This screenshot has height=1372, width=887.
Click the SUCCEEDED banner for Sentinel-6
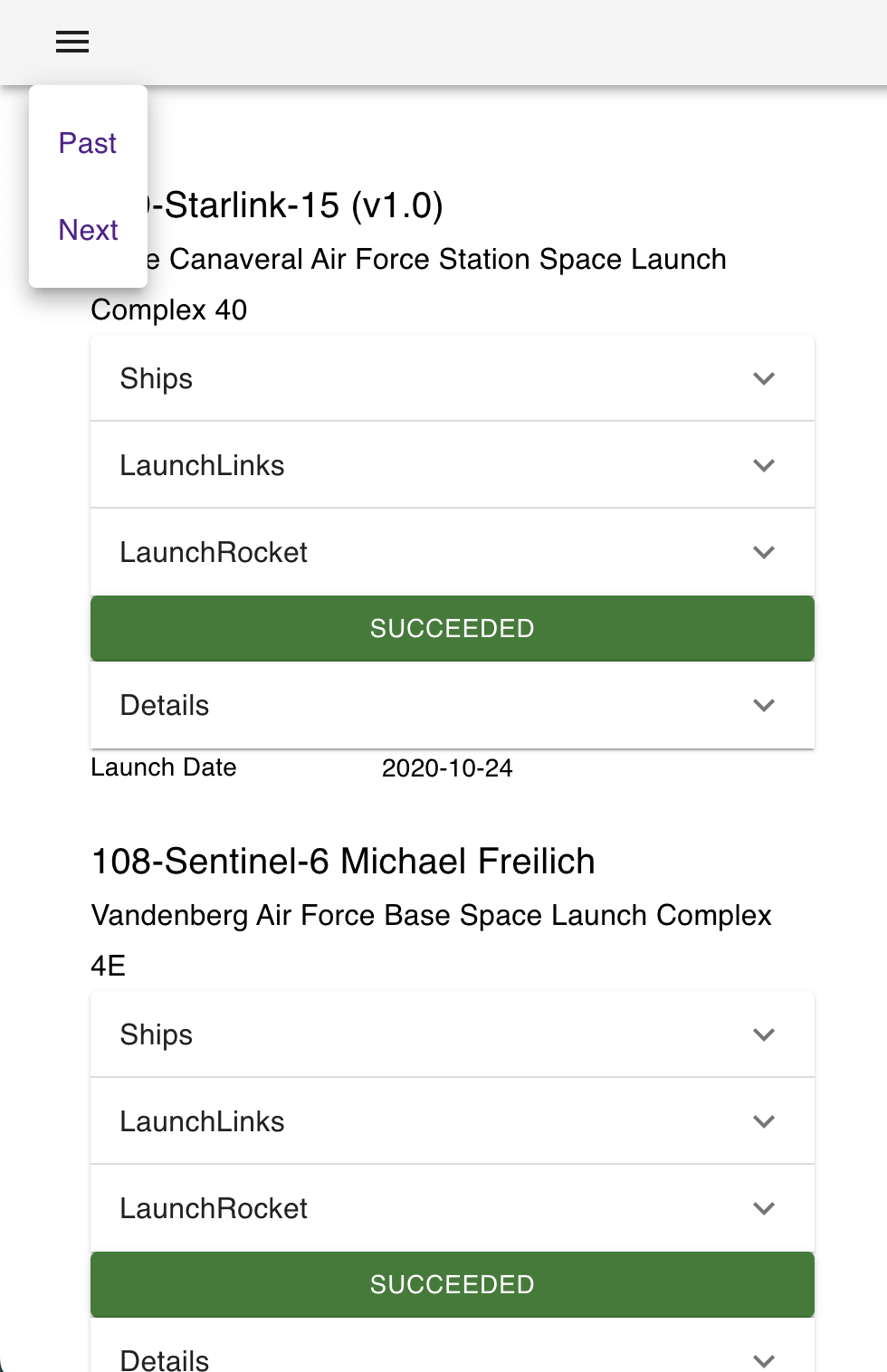(x=452, y=1284)
